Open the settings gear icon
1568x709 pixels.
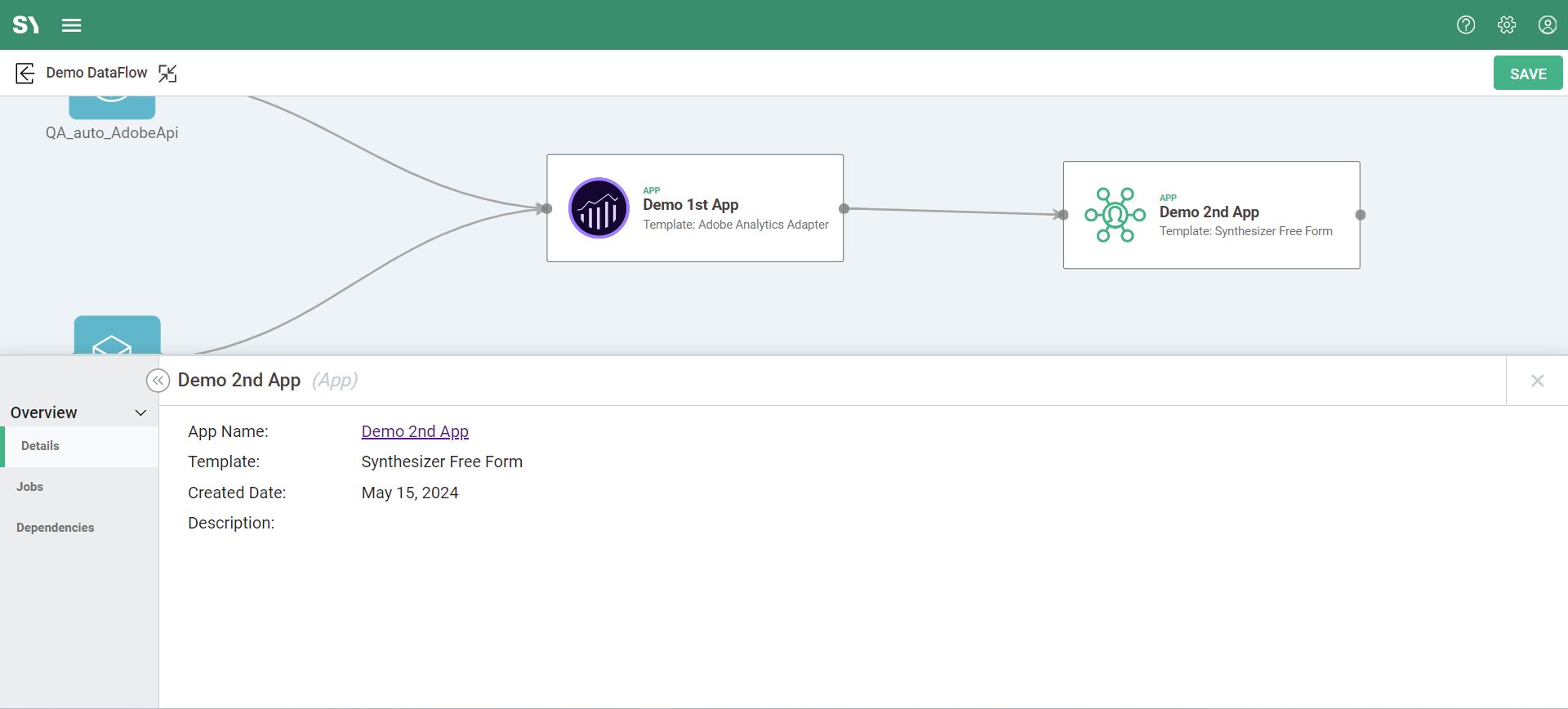pos(1507,25)
